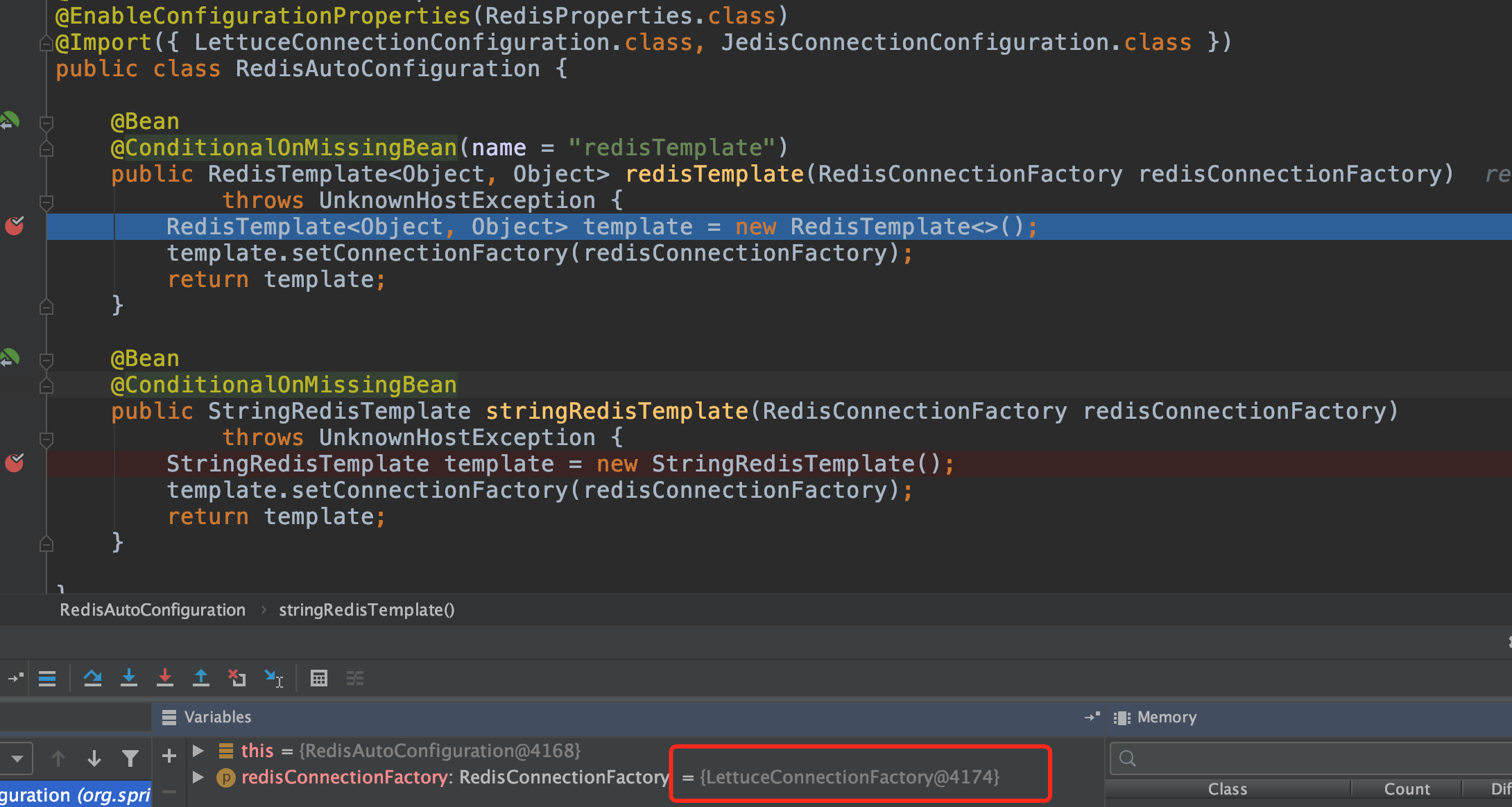The width and height of the screenshot is (1512, 807).
Task: Click the Step Out arrow icon
Action: [x=201, y=677]
